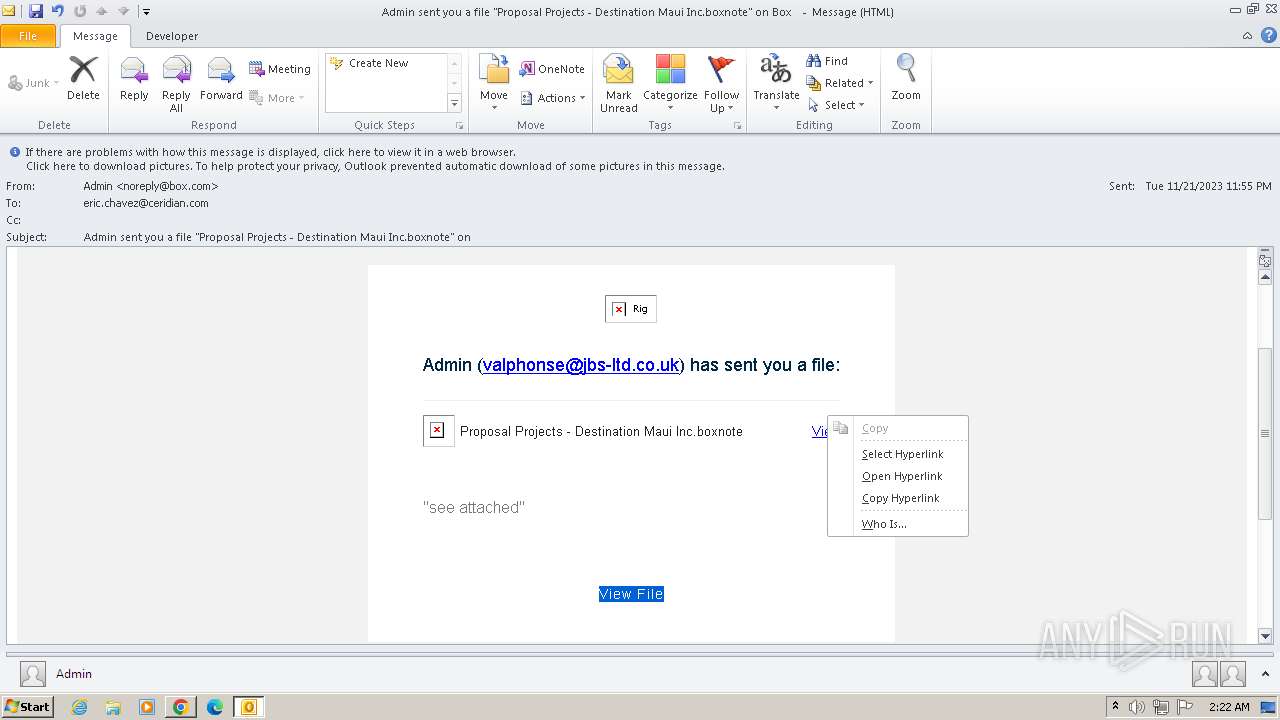Click the Save icon in quick access toolbar
The height and width of the screenshot is (720, 1280).
[x=36, y=11]
